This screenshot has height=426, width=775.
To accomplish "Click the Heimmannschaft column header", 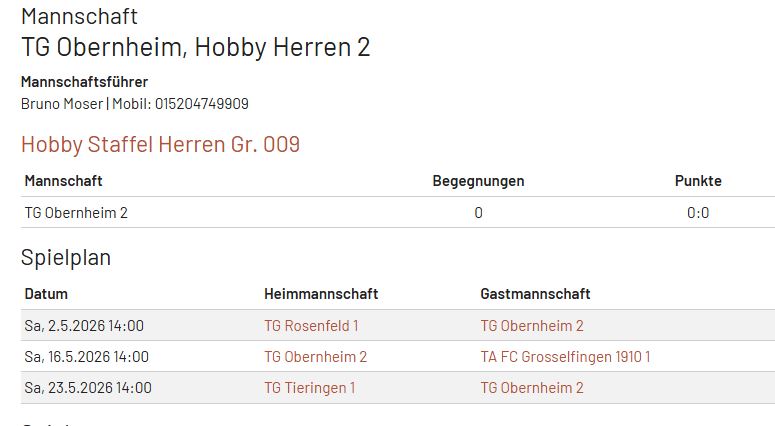I will (321, 294).
